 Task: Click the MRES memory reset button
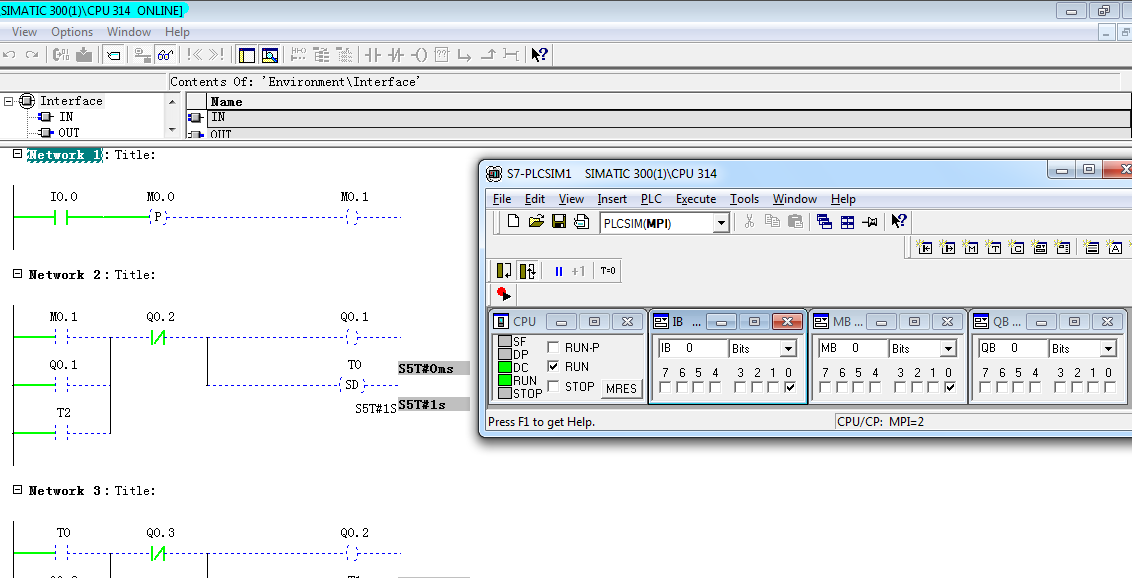(x=622, y=388)
